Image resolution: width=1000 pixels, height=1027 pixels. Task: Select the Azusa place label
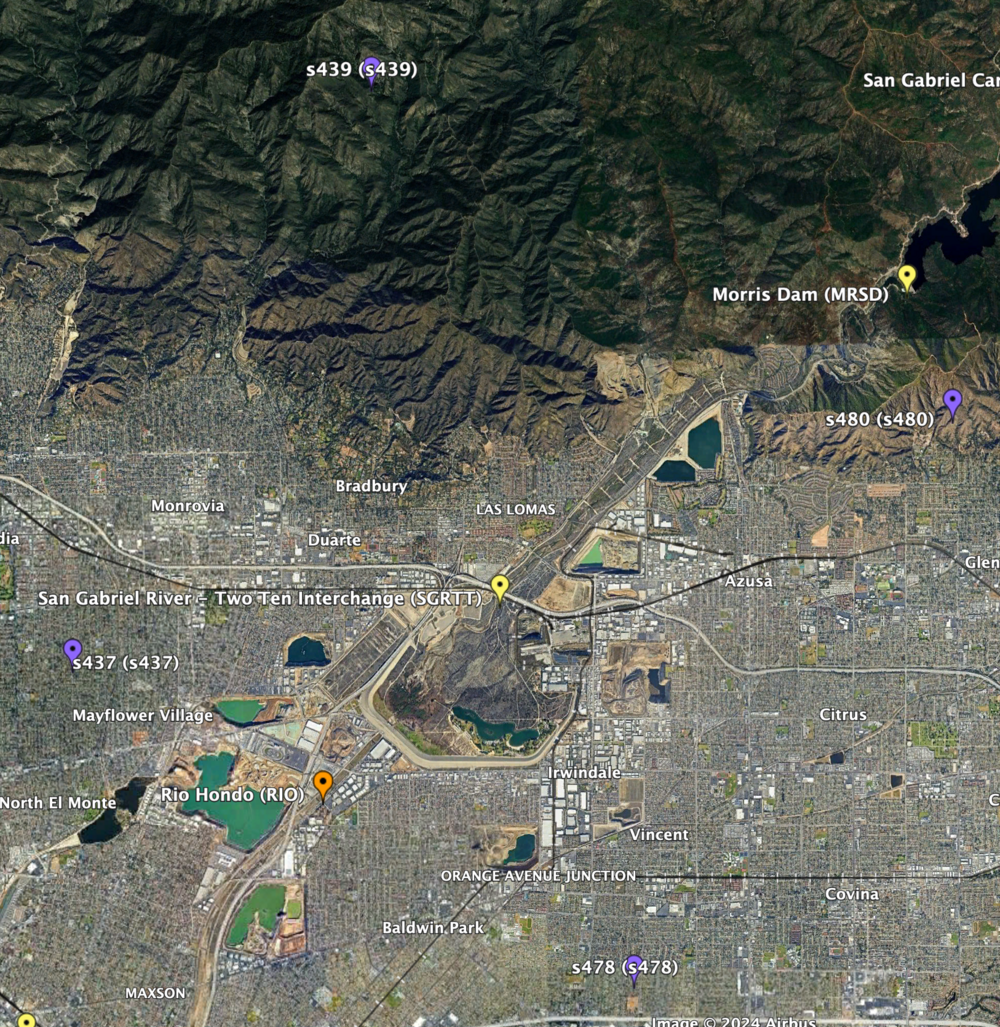pyautogui.click(x=749, y=581)
